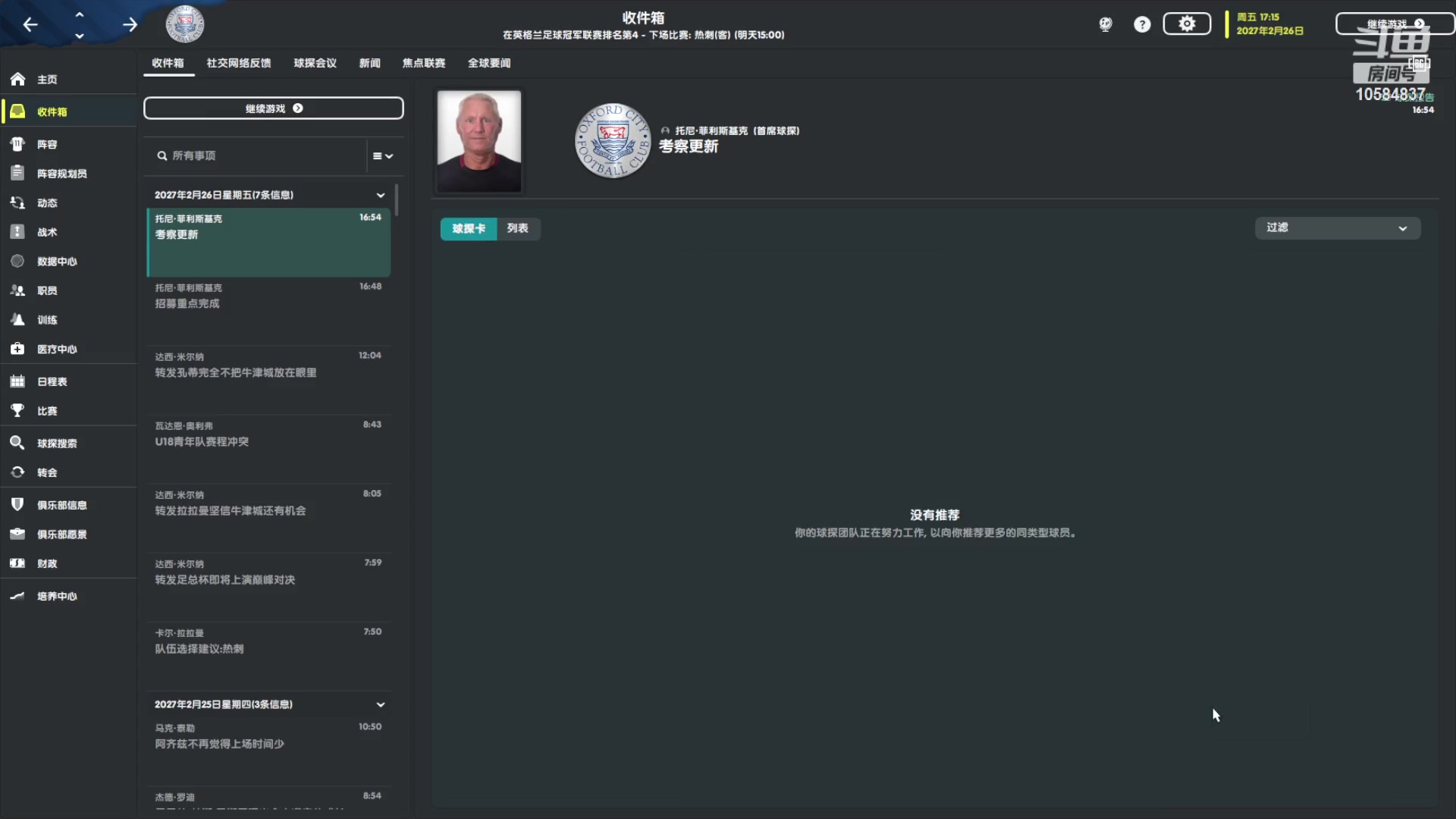
Task: Select the 全球要闻 tab
Action: click(x=489, y=63)
